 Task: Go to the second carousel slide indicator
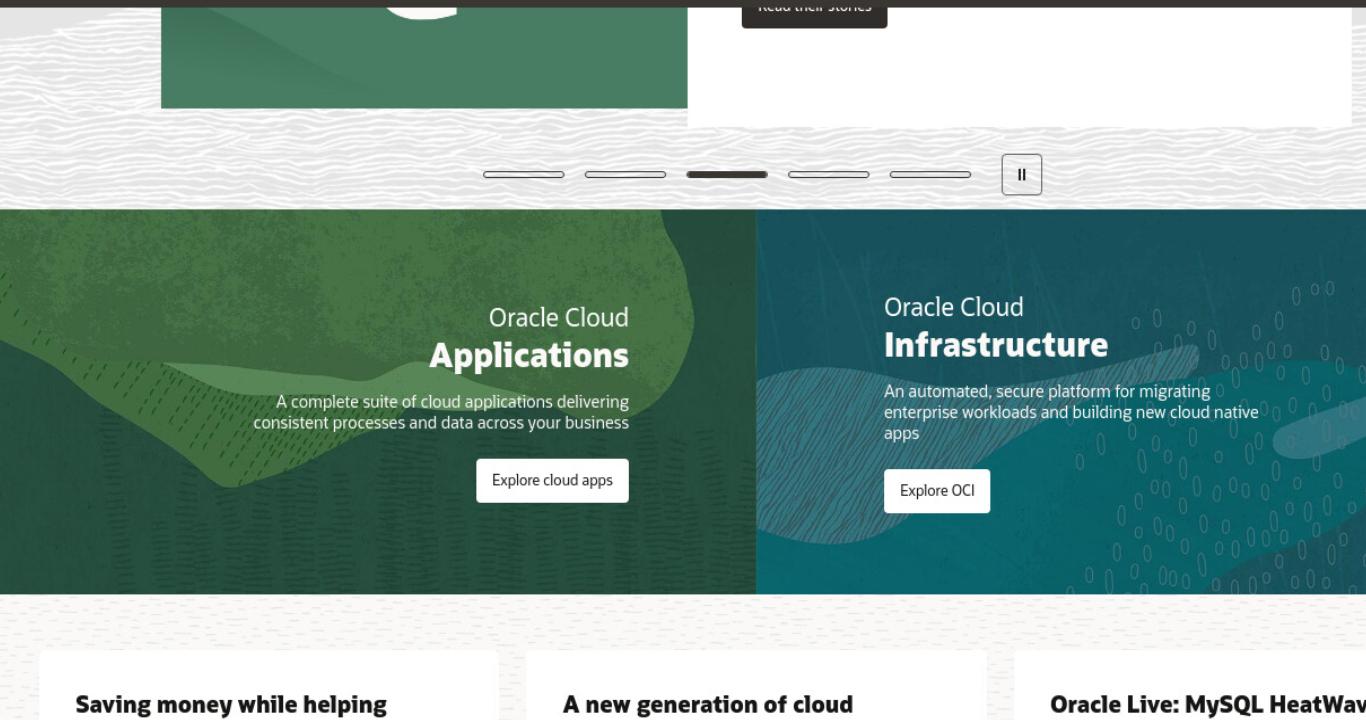pyautogui.click(x=625, y=174)
